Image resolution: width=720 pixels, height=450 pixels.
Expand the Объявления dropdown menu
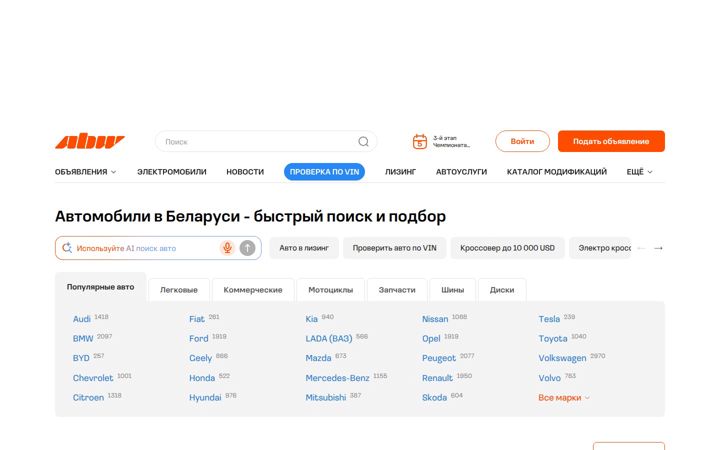click(x=85, y=172)
